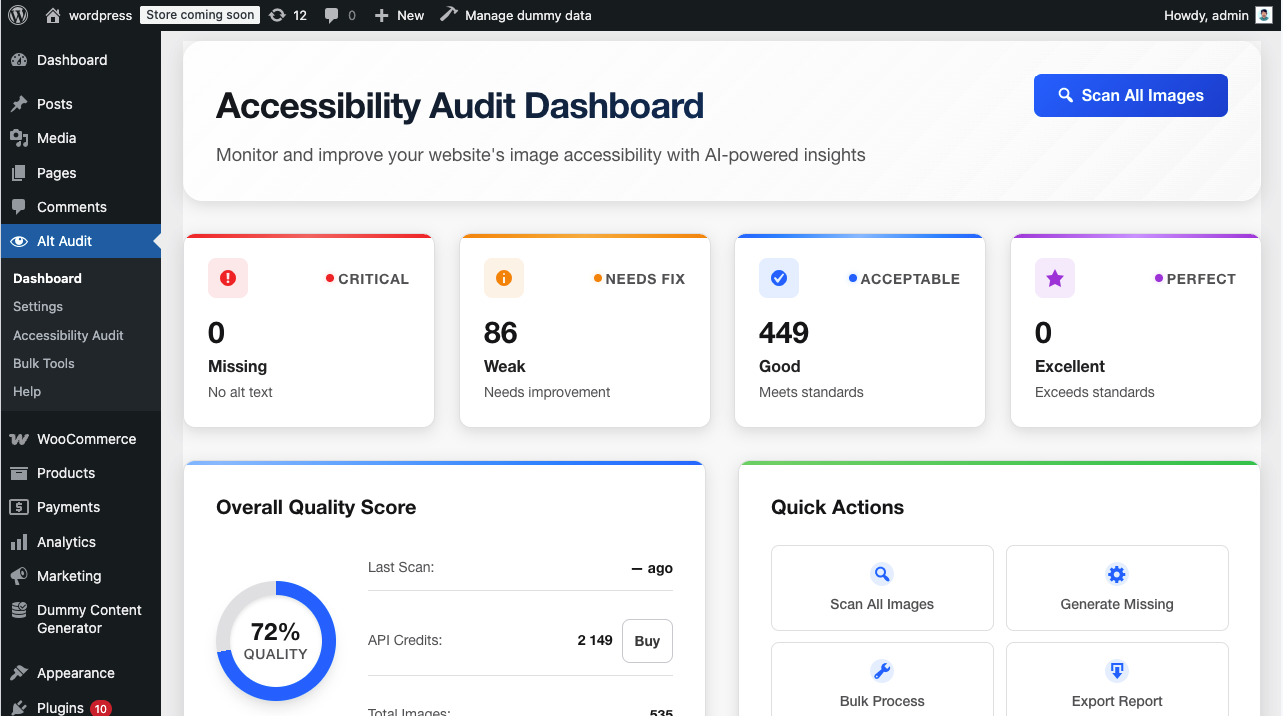Image resolution: width=1283 pixels, height=716 pixels.
Task: Open the Bulk Process quick action
Action: click(x=882, y=685)
